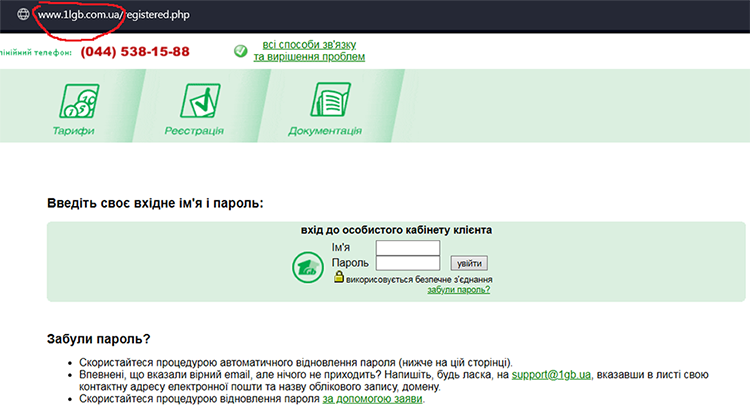Open Реєстрація checkmark form icon
750x413 pixels.
(x=200, y=100)
